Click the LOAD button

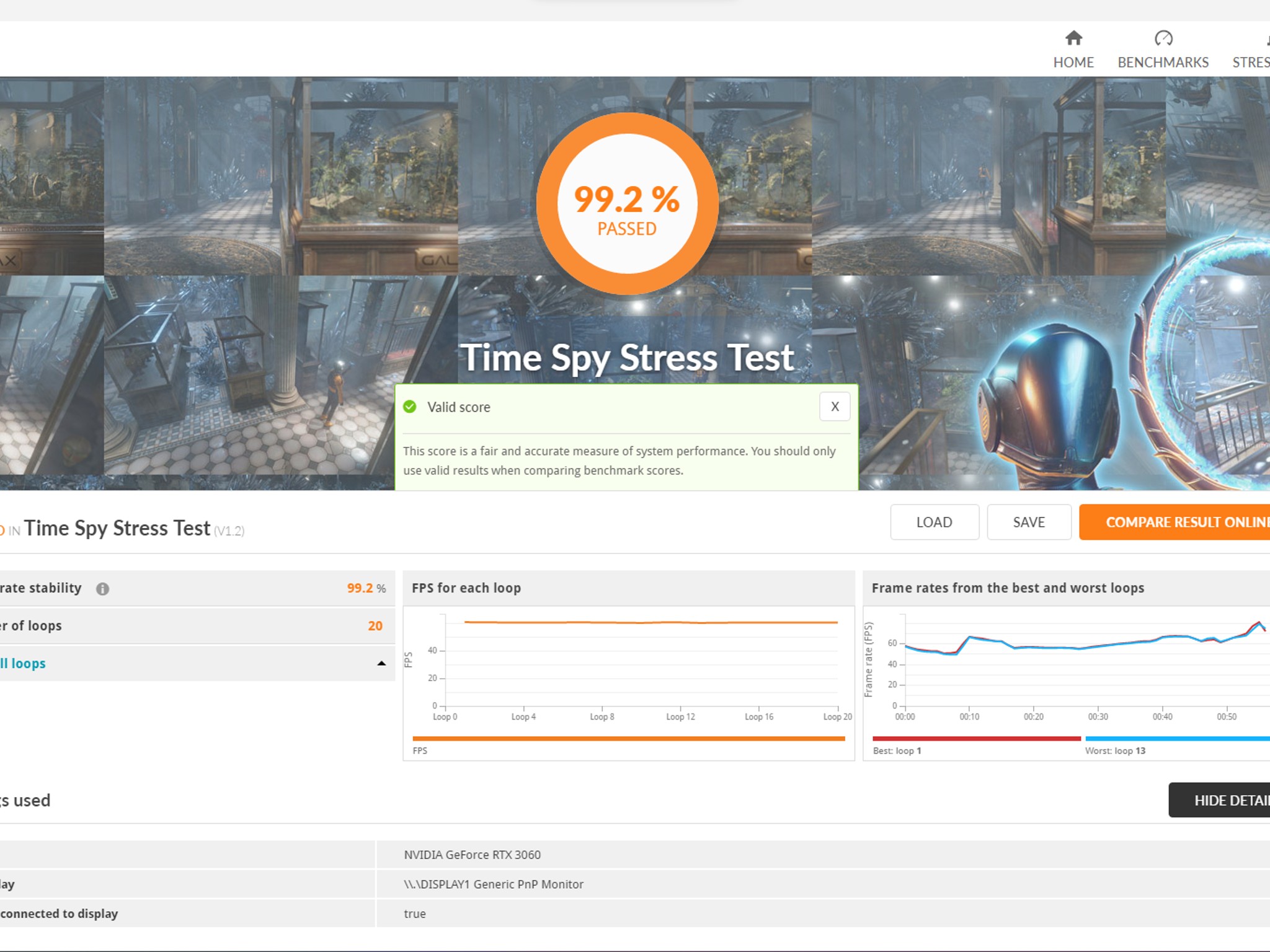[x=935, y=522]
